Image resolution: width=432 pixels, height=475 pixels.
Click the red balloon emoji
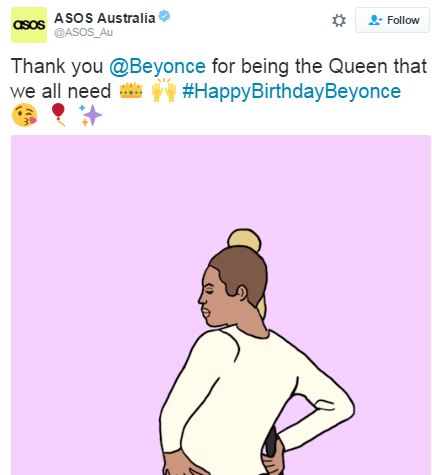pyautogui.click(x=59, y=114)
